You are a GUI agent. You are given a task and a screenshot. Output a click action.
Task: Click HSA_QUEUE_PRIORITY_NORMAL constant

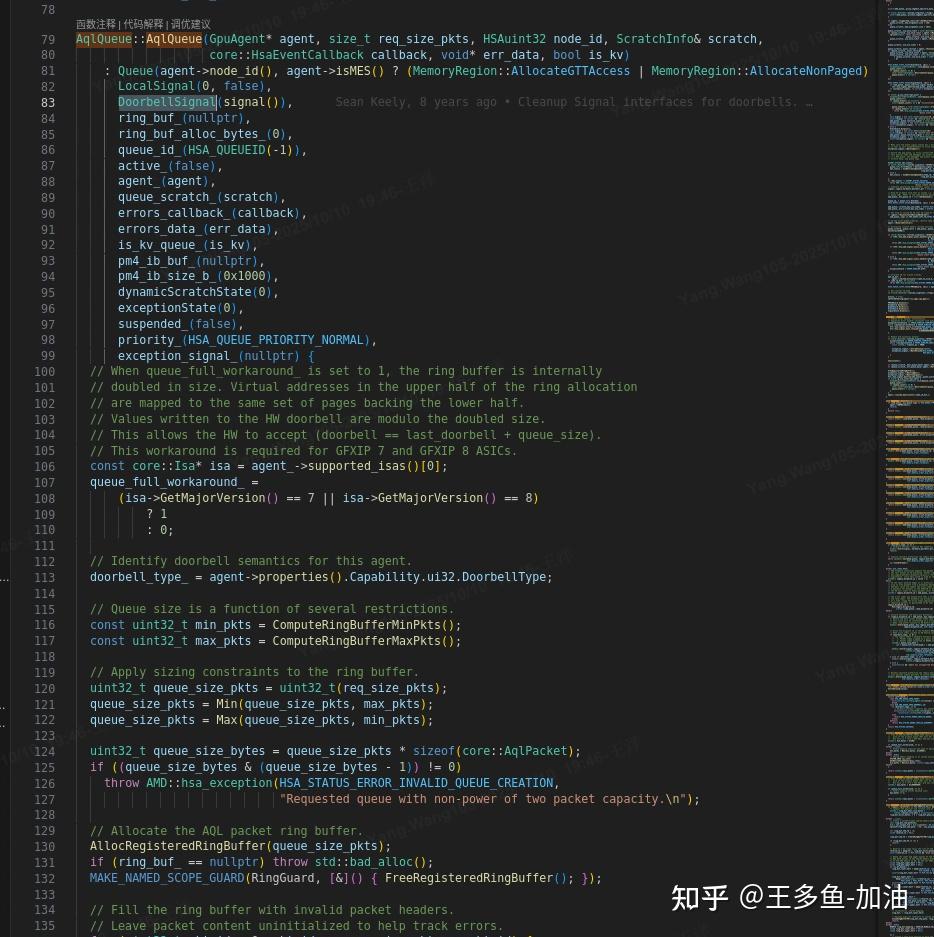pos(275,340)
